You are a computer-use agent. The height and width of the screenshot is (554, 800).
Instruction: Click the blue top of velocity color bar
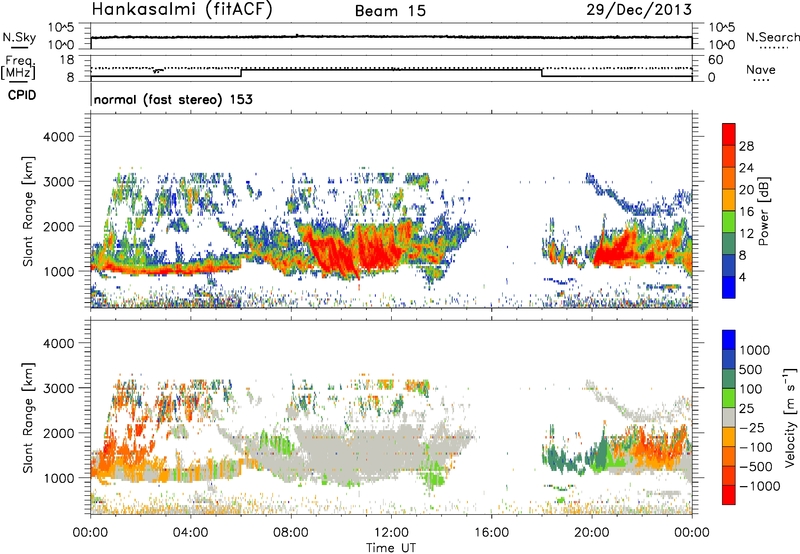click(x=729, y=340)
